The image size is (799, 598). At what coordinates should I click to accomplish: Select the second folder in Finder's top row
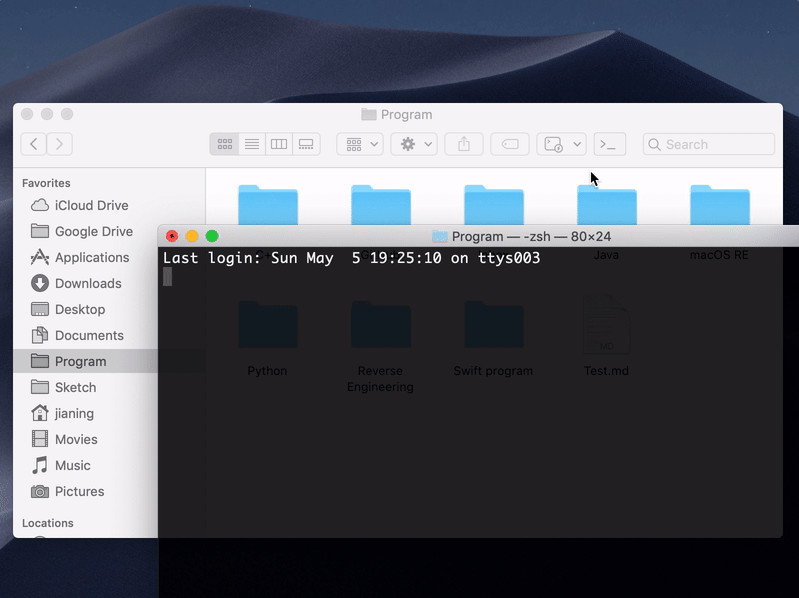coord(381,205)
